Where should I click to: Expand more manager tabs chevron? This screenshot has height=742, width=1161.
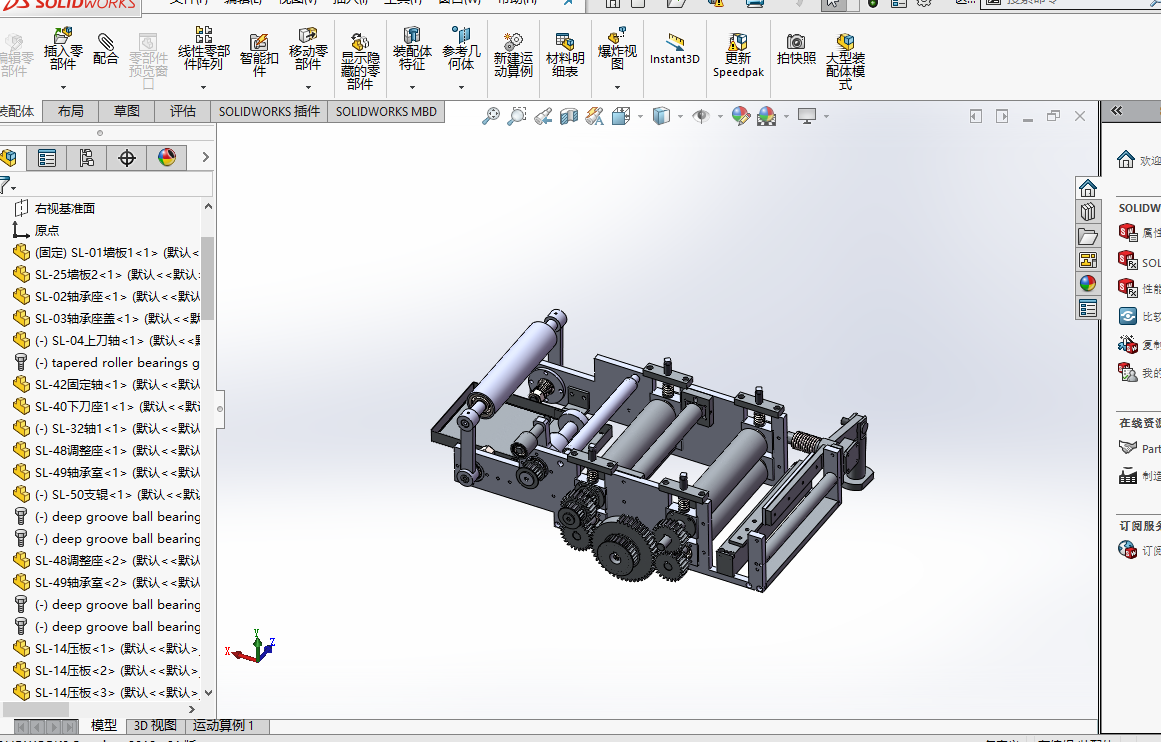pos(206,157)
